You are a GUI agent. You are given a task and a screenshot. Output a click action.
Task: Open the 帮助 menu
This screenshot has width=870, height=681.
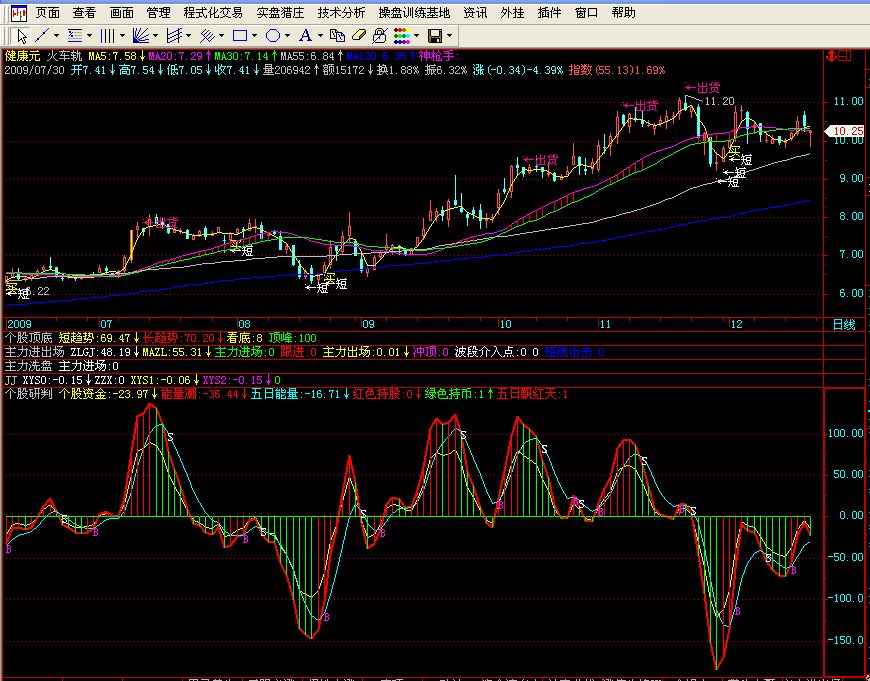(x=623, y=13)
